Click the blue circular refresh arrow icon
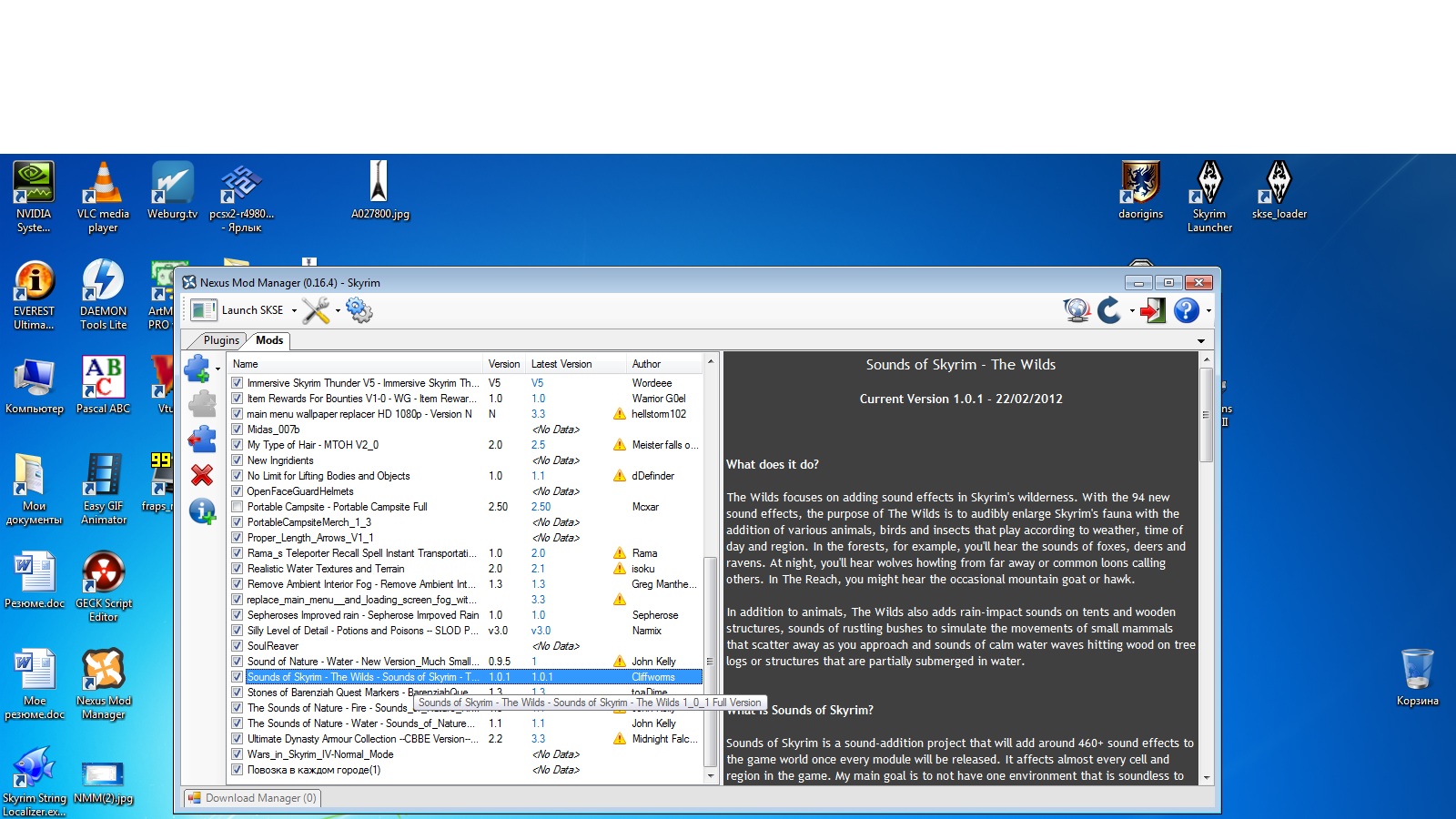 [1108, 310]
